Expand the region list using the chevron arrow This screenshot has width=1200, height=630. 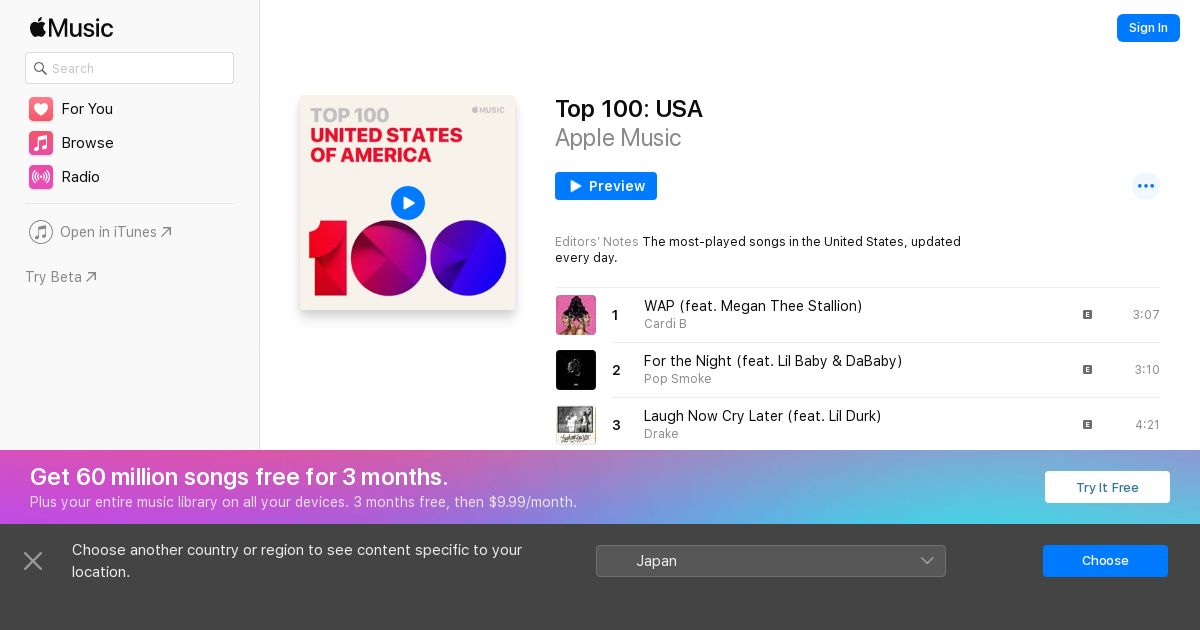point(927,561)
